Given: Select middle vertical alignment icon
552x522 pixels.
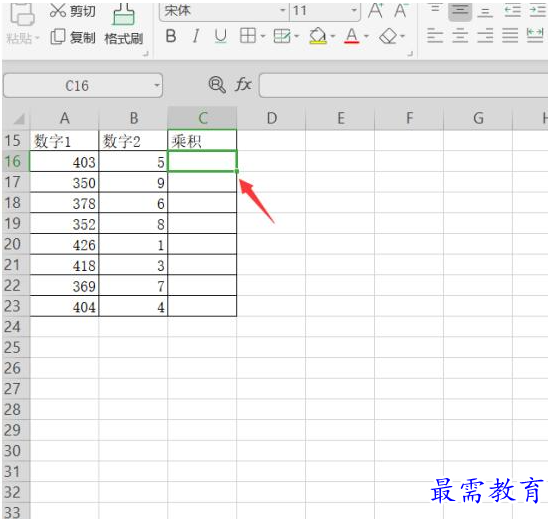Looking at the screenshot, I should pos(460,11).
